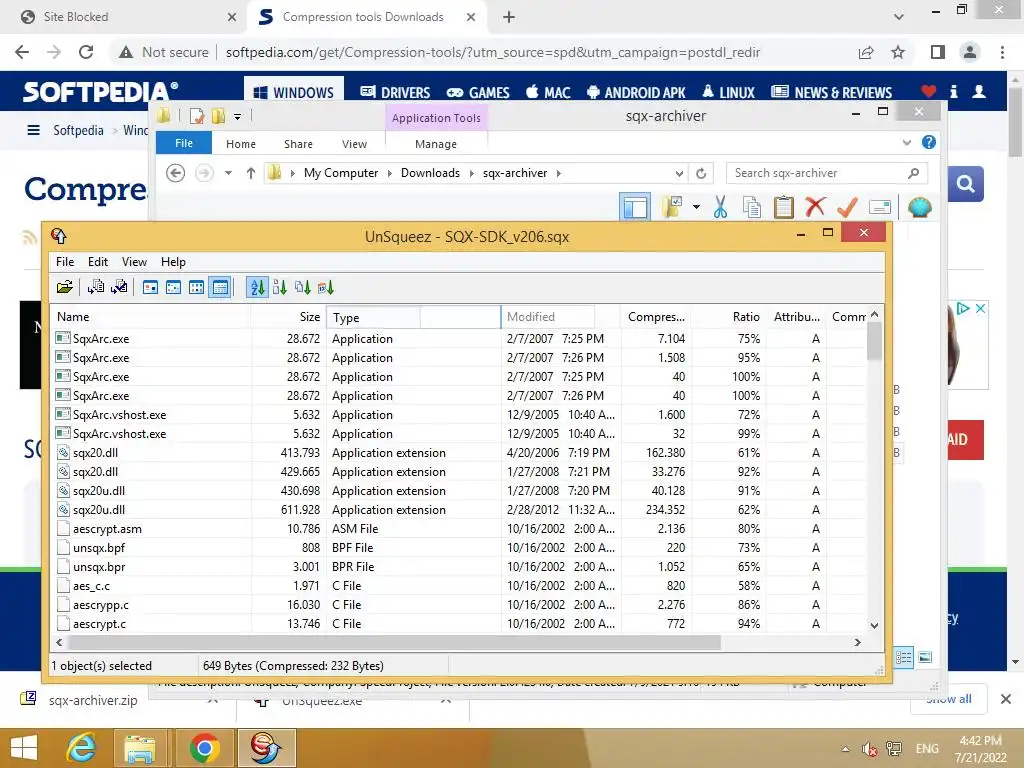Click the orange checkmark Properties icon
The image size is (1024, 768).
point(847,208)
